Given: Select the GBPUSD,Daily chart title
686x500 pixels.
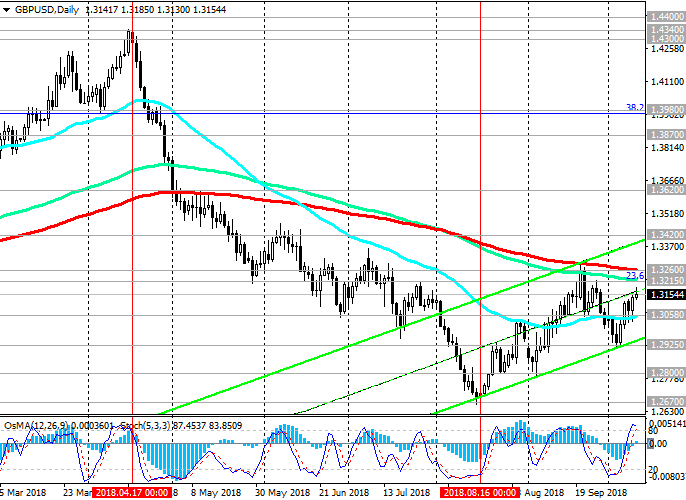Looking at the screenshot, I should (x=46, y=10).
